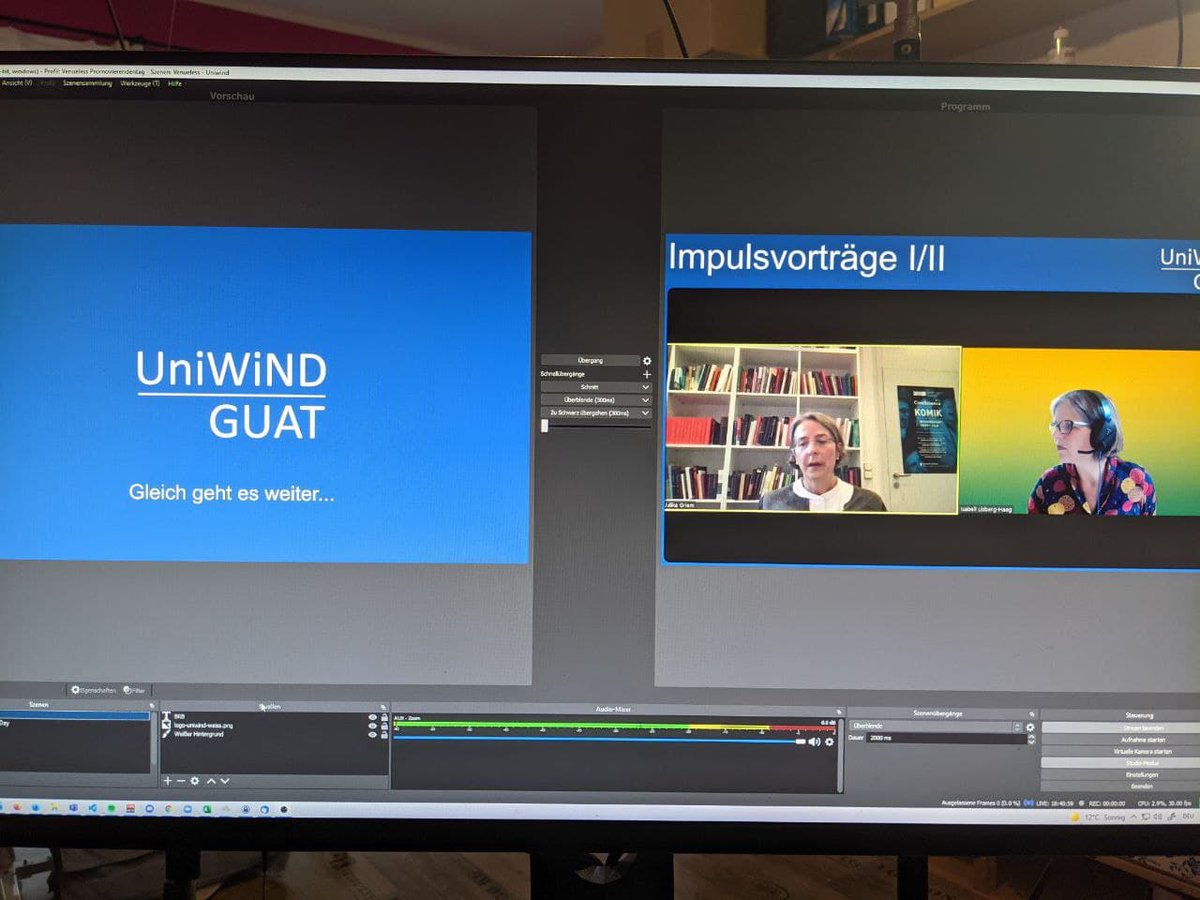Click the Impulsvorträge program output view

tap(932, 400)
